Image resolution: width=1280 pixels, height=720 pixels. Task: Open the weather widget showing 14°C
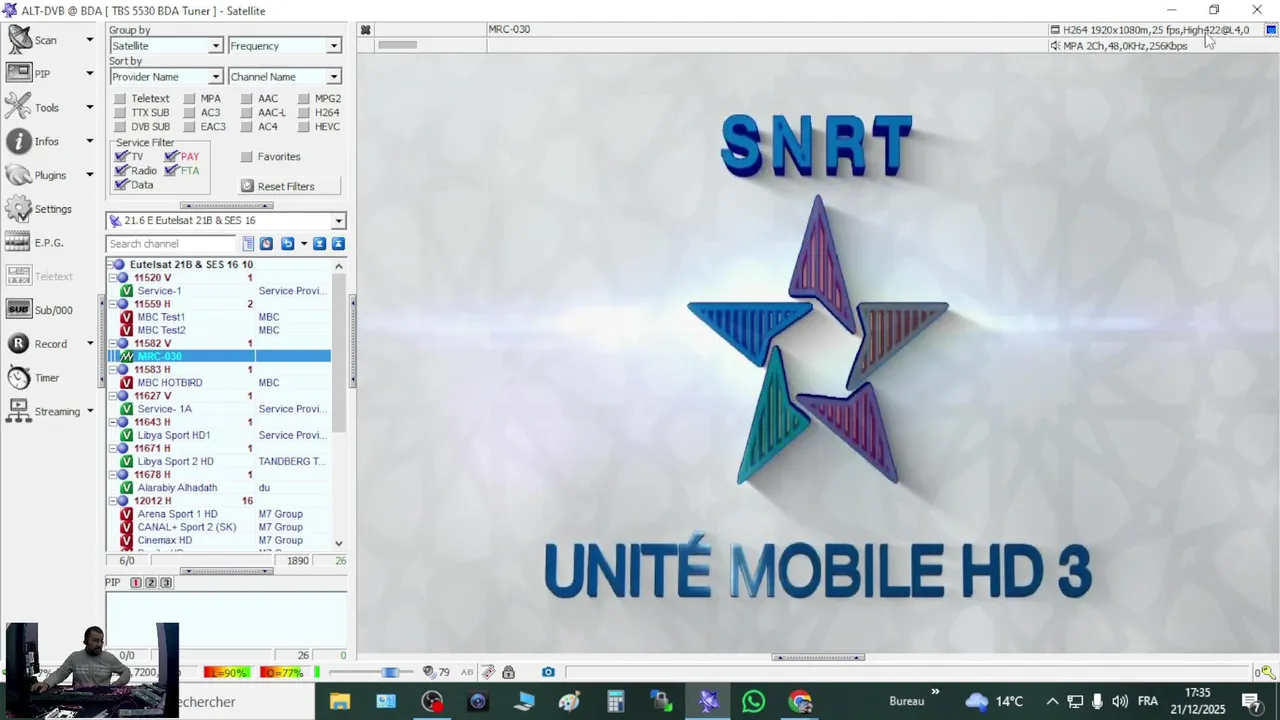pyautogui.click(x=994, y=701)
